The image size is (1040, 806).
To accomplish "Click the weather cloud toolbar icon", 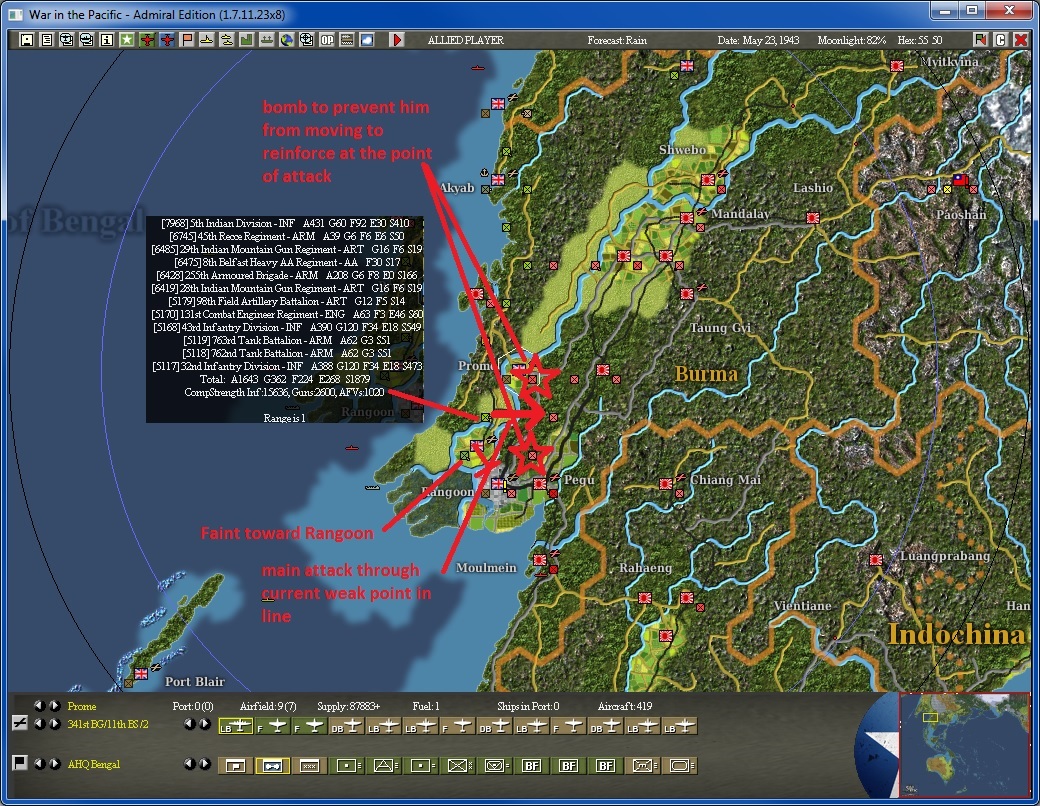I will pyautogui.click(x=367, y=40).
